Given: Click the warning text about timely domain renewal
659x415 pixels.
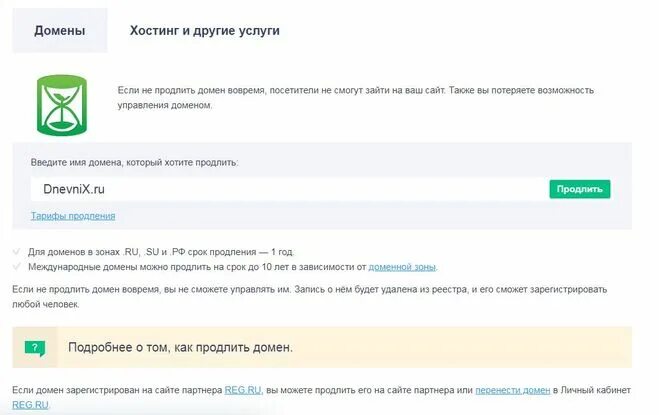Looking at the screenshot, I should tap(356, 98).
